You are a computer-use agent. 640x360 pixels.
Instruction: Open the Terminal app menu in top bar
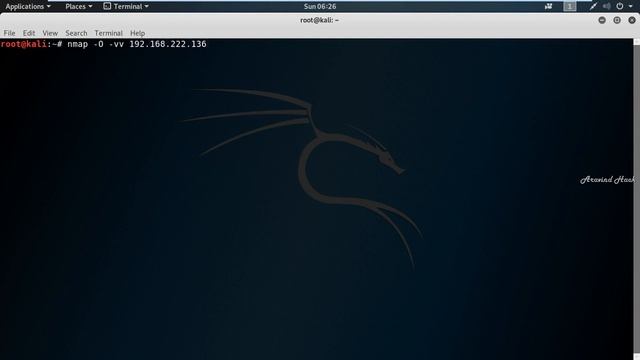click(x=126, y=7)
